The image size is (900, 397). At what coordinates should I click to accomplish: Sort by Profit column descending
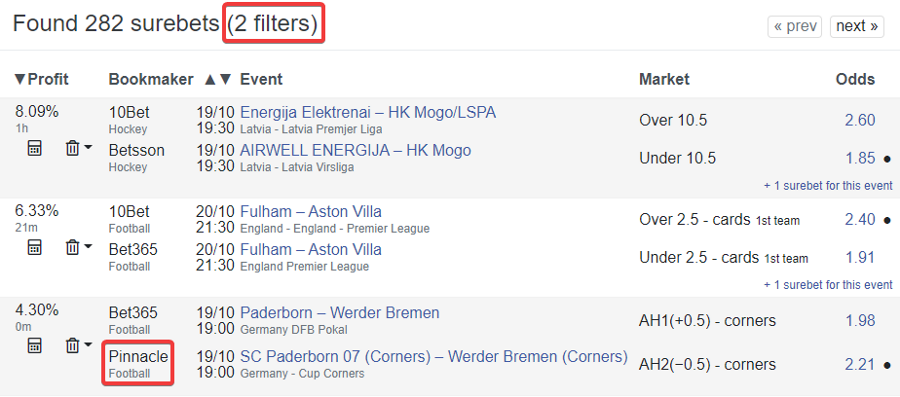(x=41, y=79)
